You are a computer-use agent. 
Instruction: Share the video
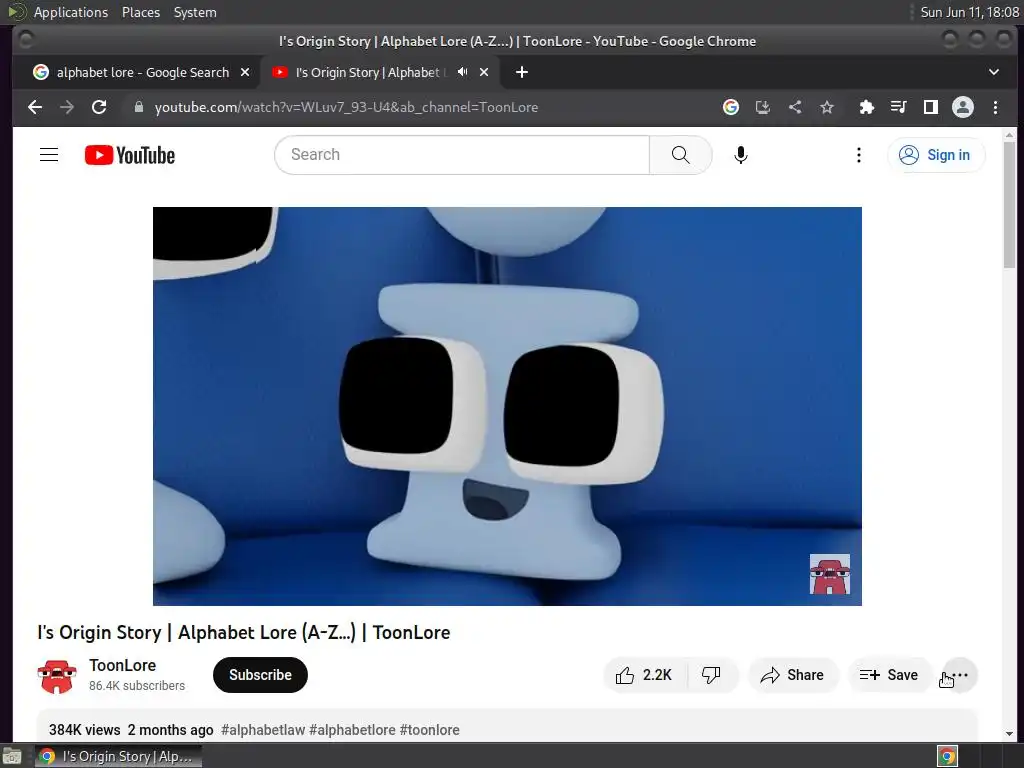coord(792,675)
